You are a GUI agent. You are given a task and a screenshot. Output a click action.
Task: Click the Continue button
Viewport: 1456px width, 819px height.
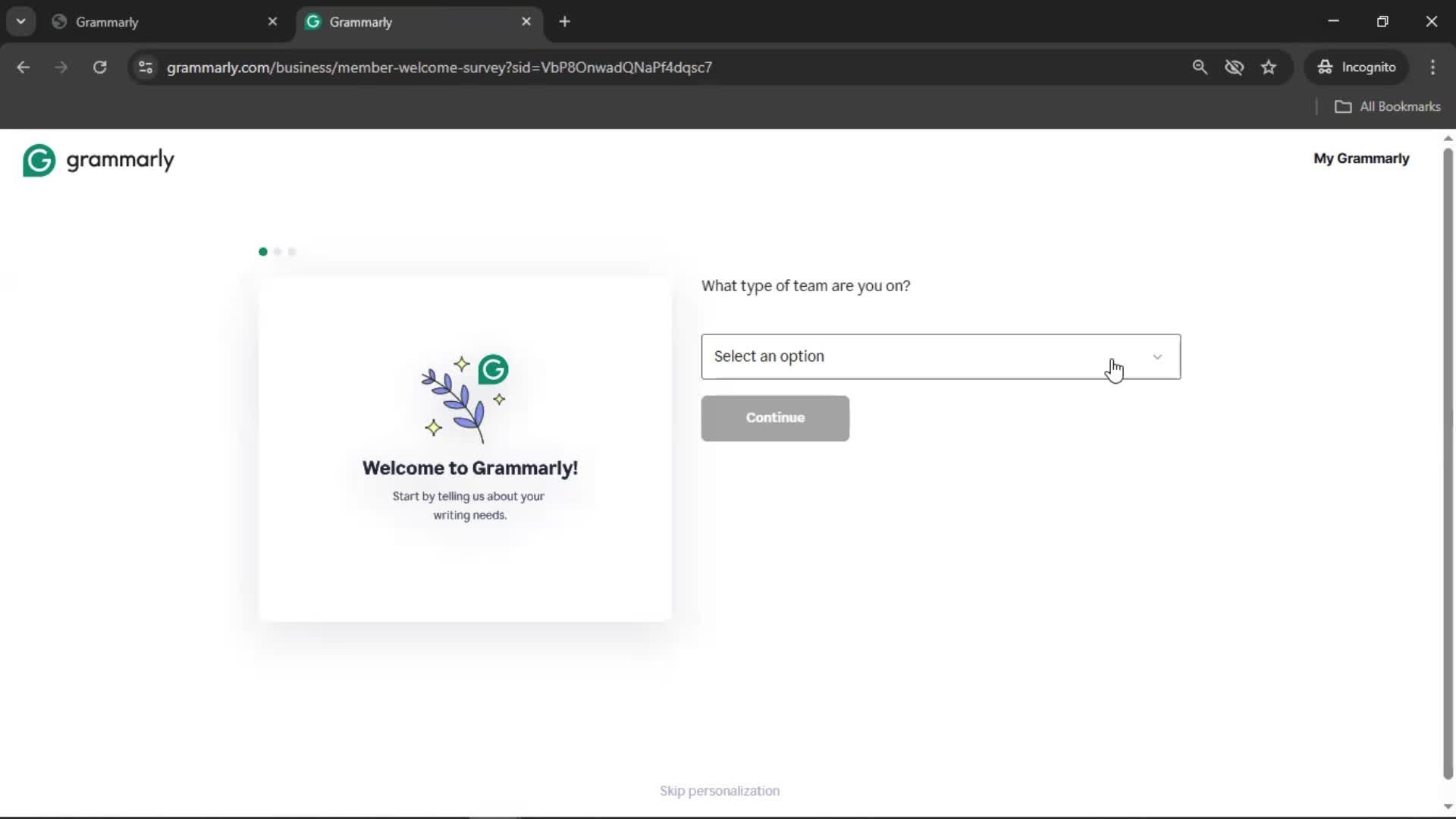click(x=774, y=418)
